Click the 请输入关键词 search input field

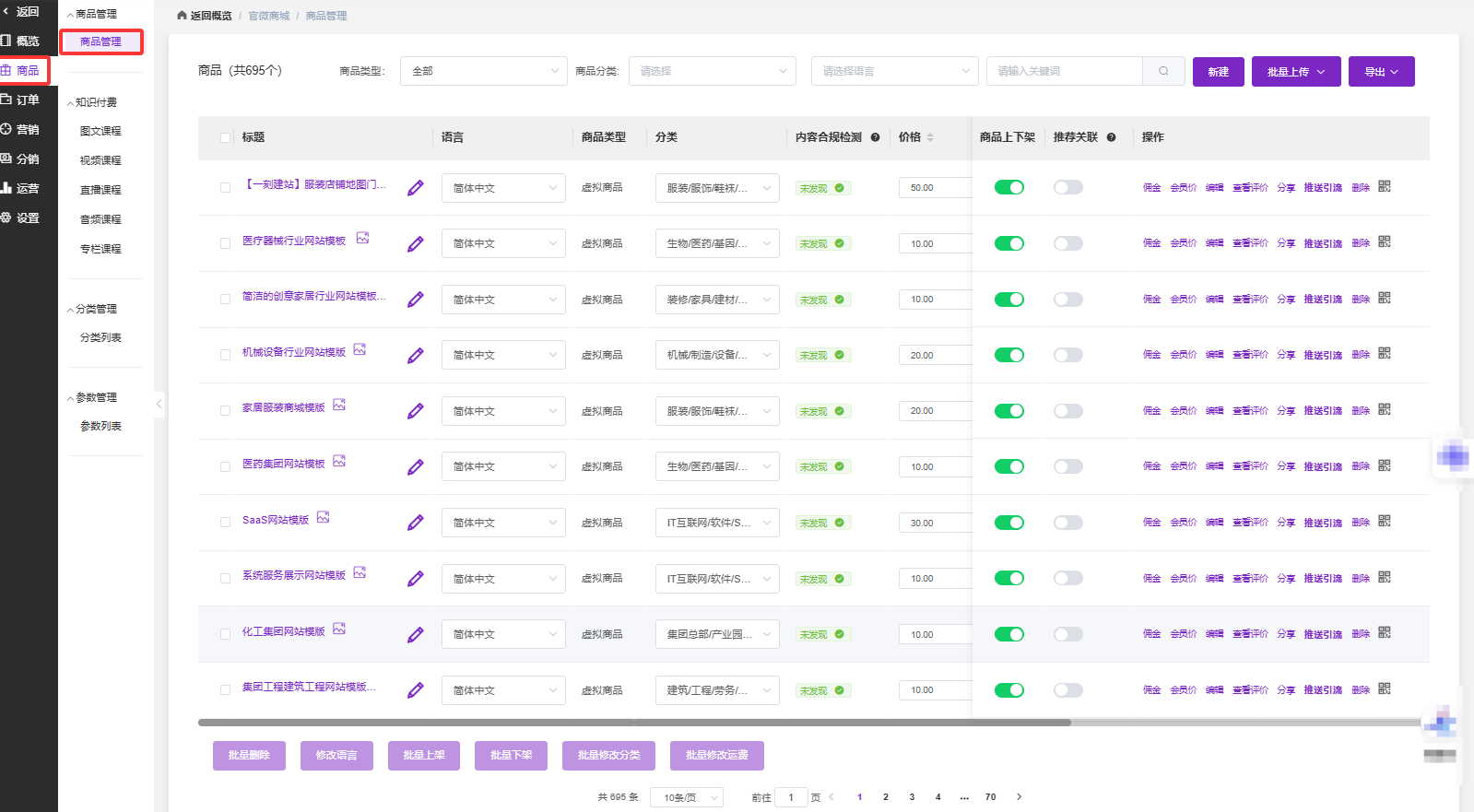point(1065,71)
